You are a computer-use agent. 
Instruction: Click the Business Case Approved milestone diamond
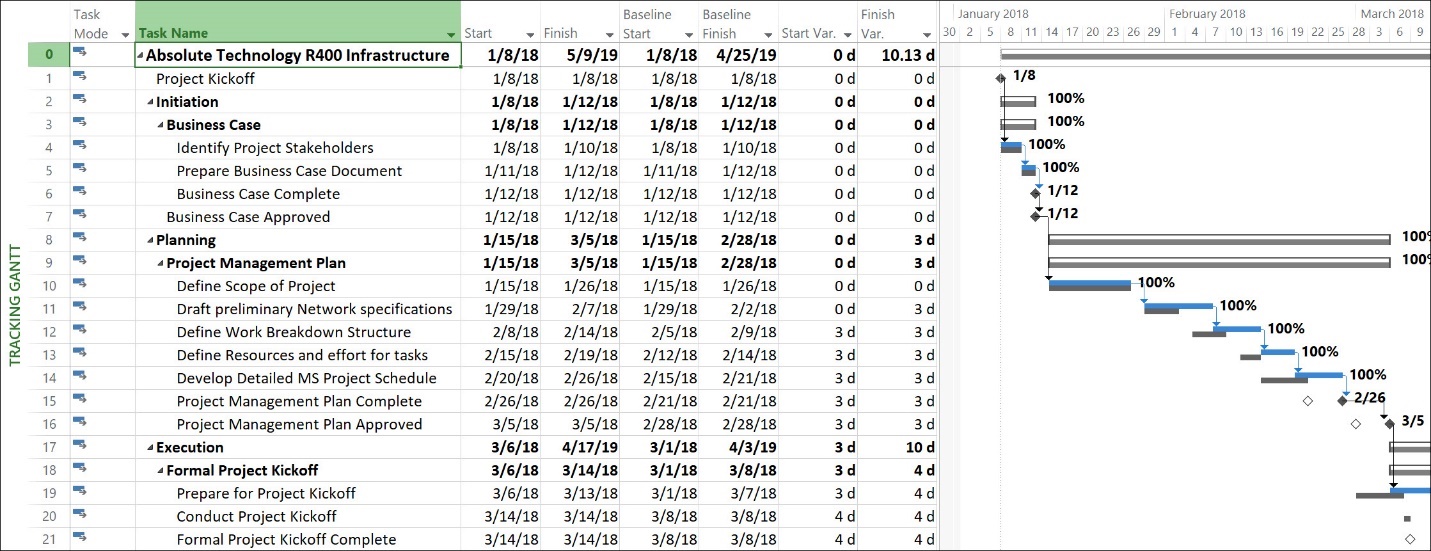tap(1035, 215)
